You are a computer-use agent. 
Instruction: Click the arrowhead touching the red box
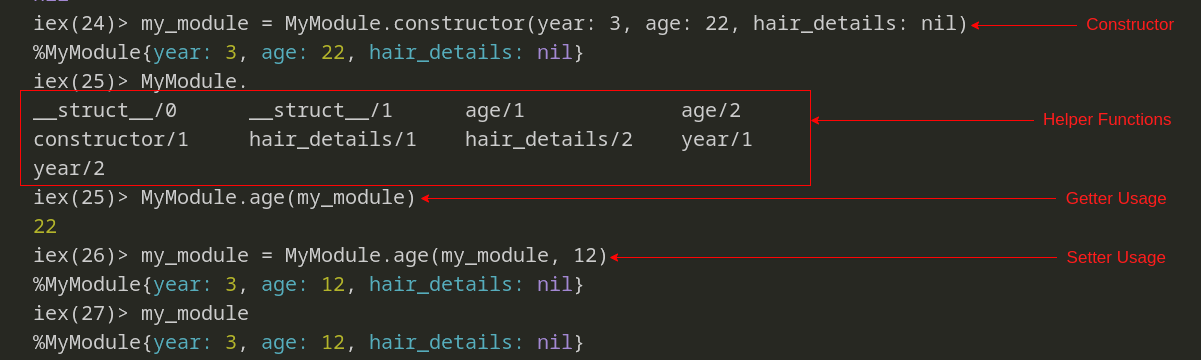click(815, 120)
